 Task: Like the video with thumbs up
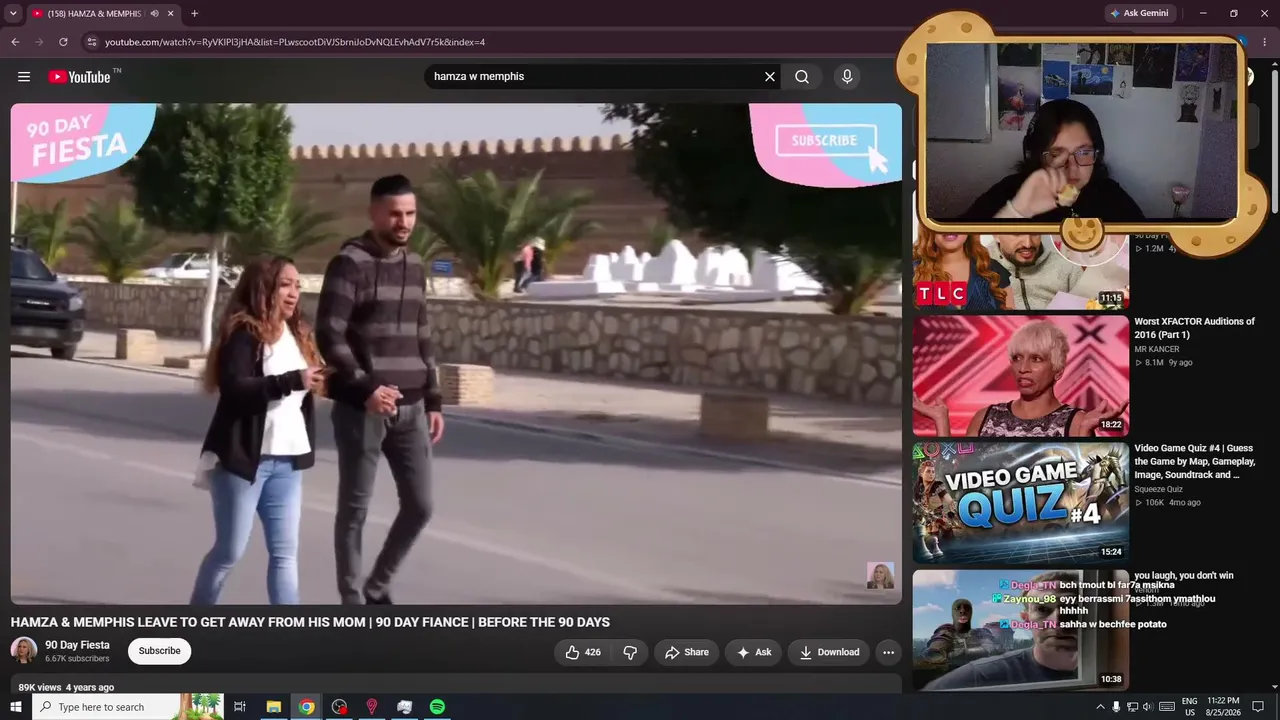(x=583, y=652)
